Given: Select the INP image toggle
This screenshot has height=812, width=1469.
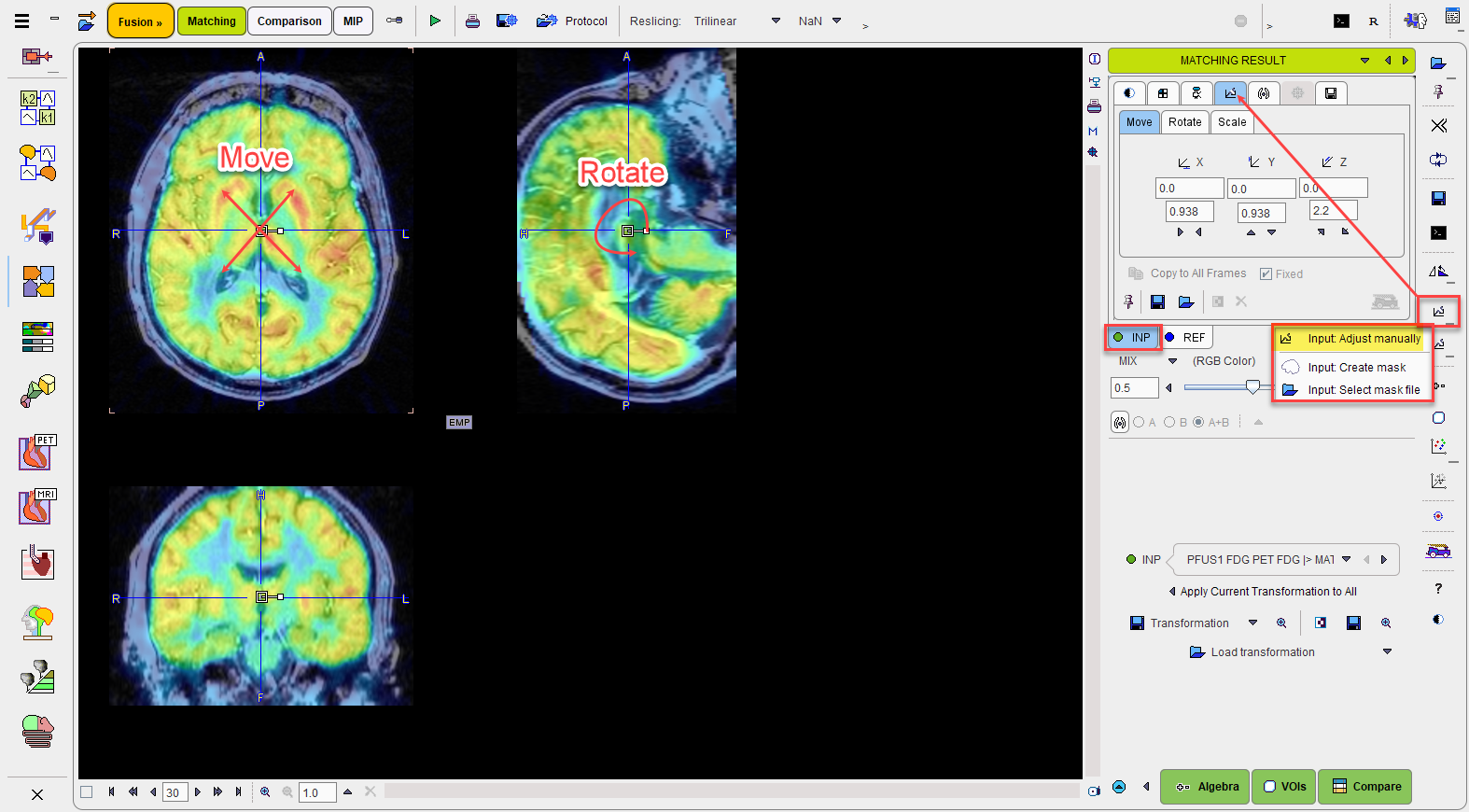Looking at the screenshot, I should [1133, 337].
